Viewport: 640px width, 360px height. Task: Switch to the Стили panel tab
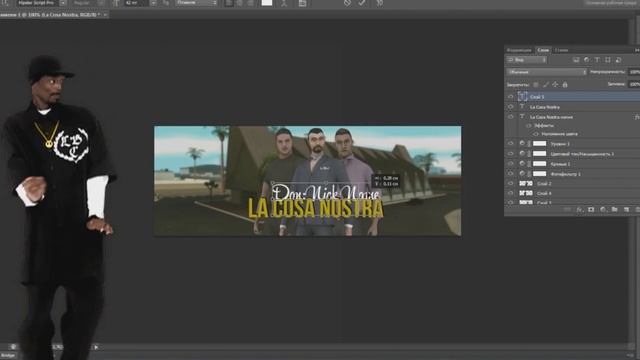point(561,50)
